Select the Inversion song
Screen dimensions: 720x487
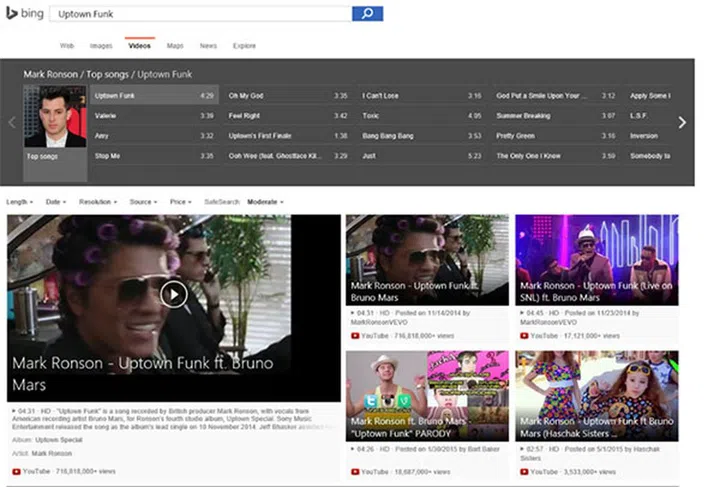point(650,136)
